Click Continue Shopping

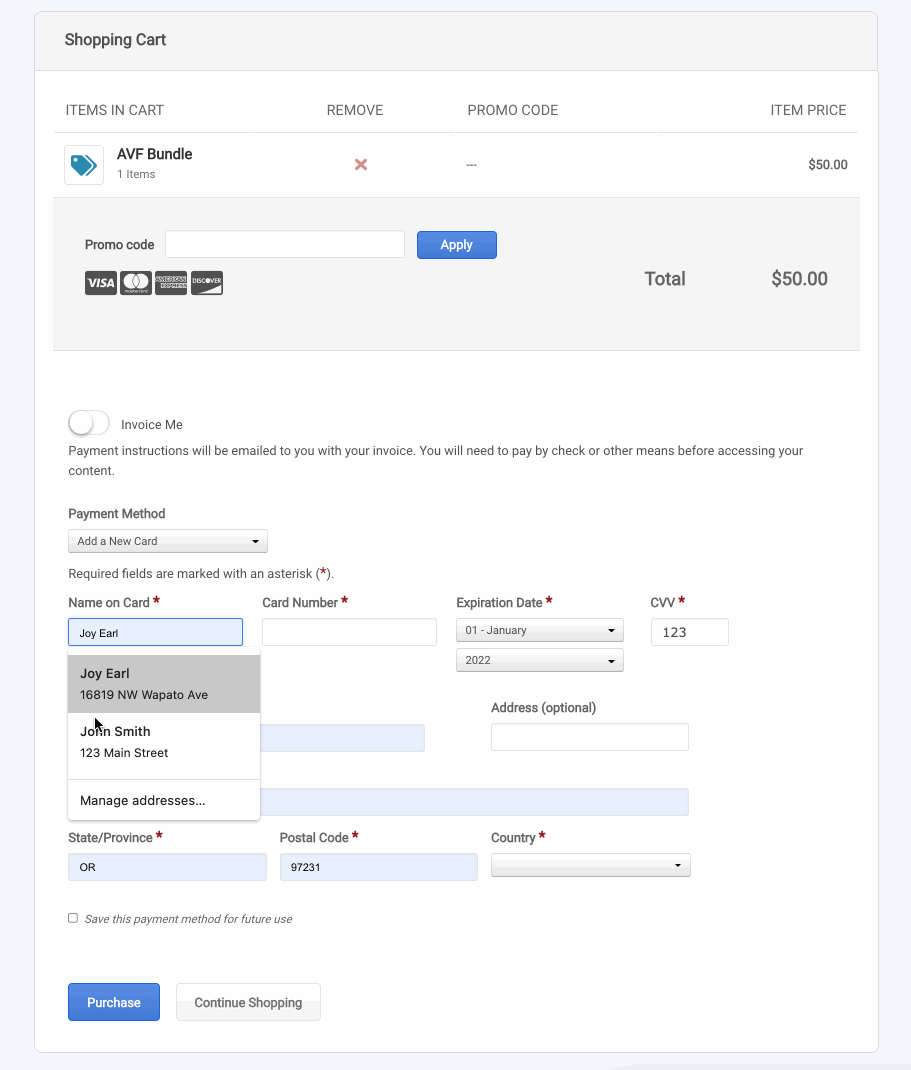[x=247, y=1002]
